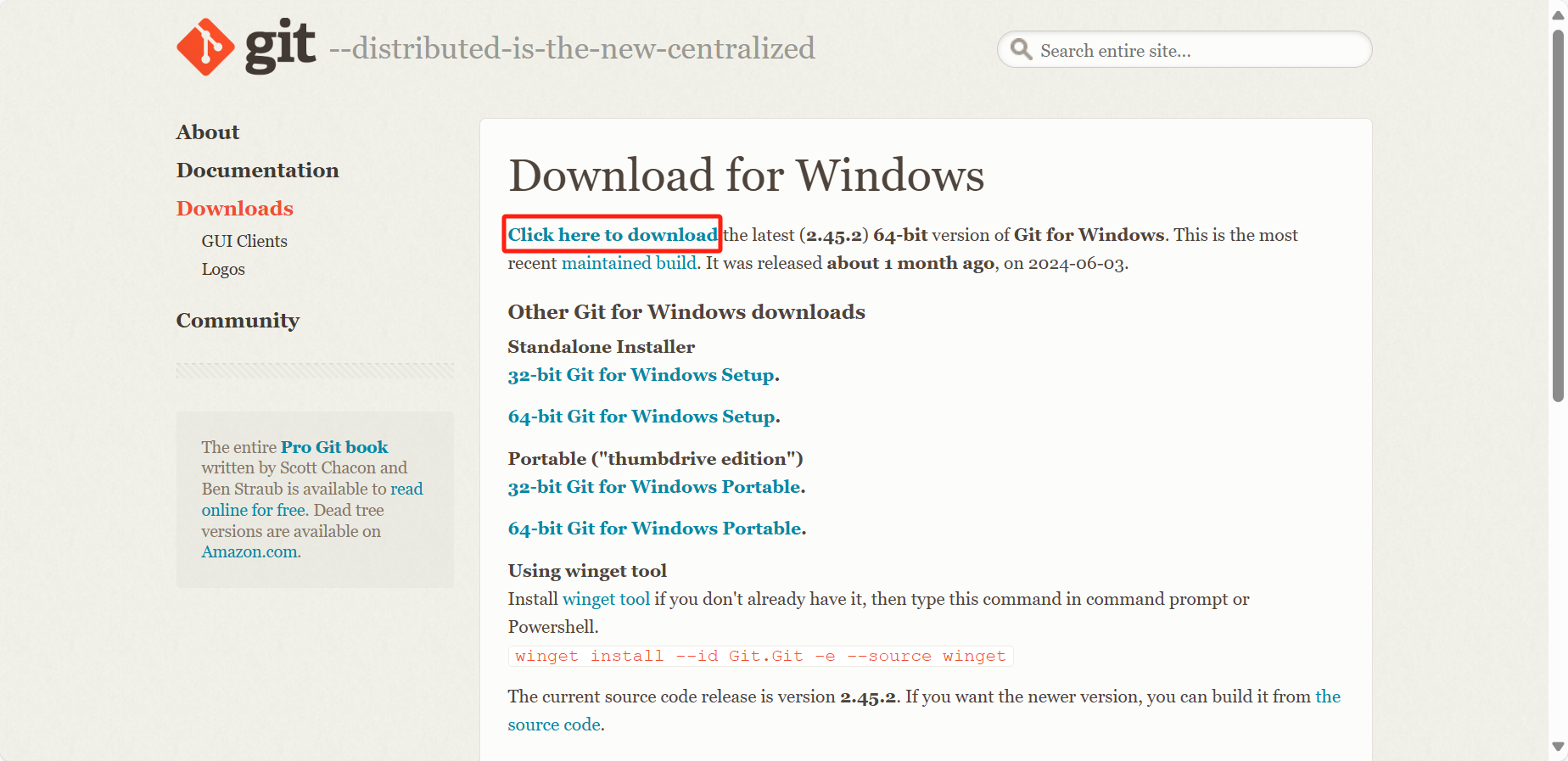Download 32-bit Git for Windows Setup
1568x761 pixels.
641,375
